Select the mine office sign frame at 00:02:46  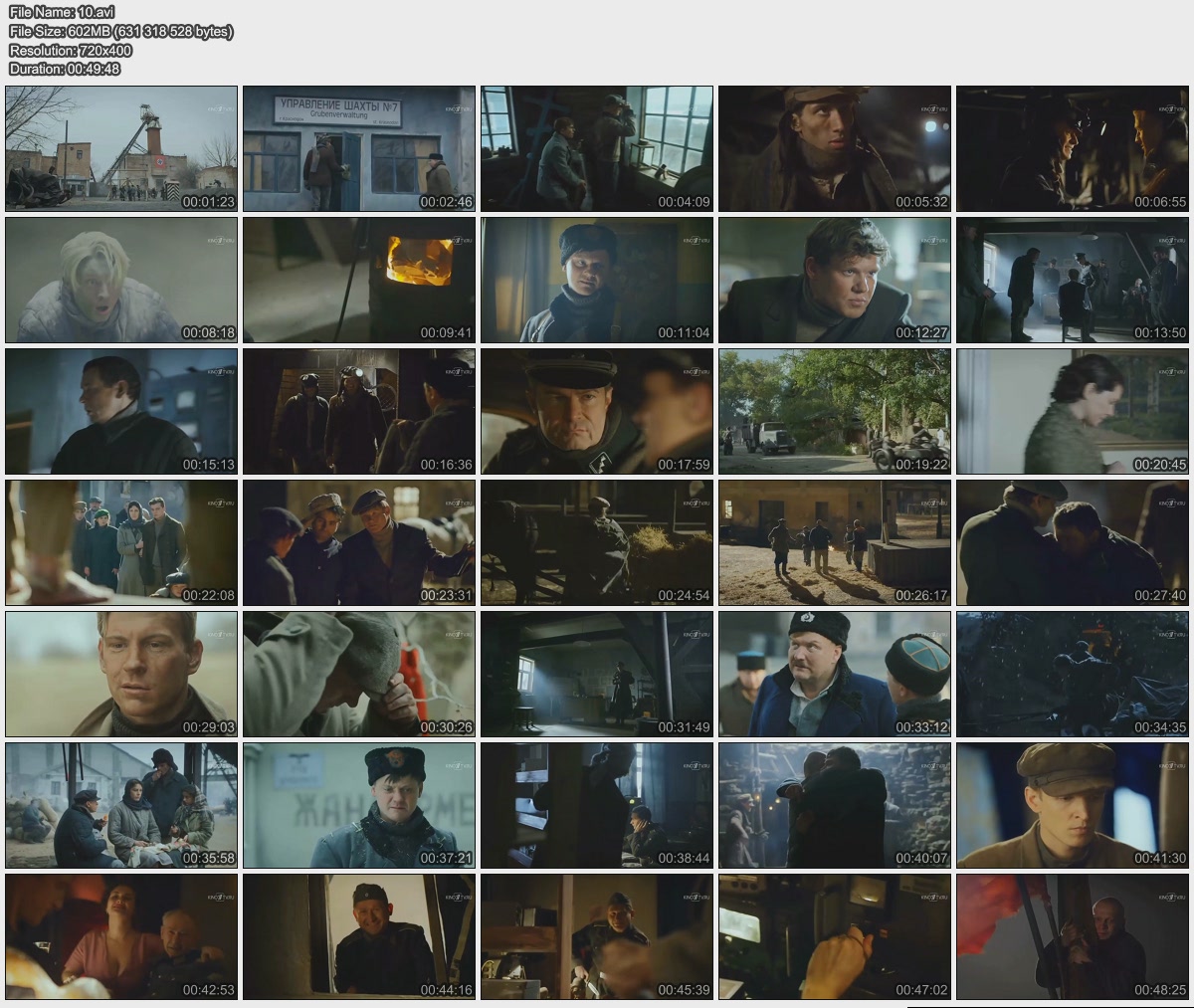(359, 148)
